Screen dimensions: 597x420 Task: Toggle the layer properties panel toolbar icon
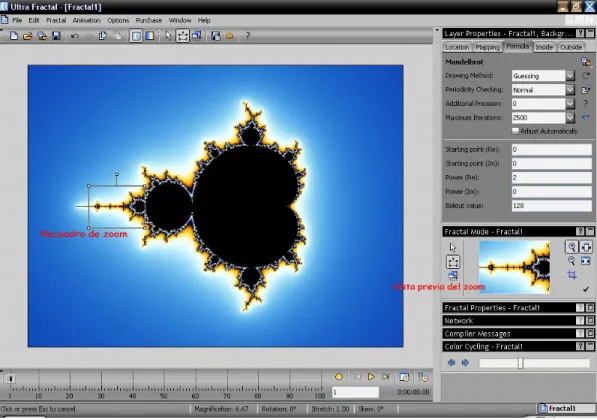[x=136, y=36]
